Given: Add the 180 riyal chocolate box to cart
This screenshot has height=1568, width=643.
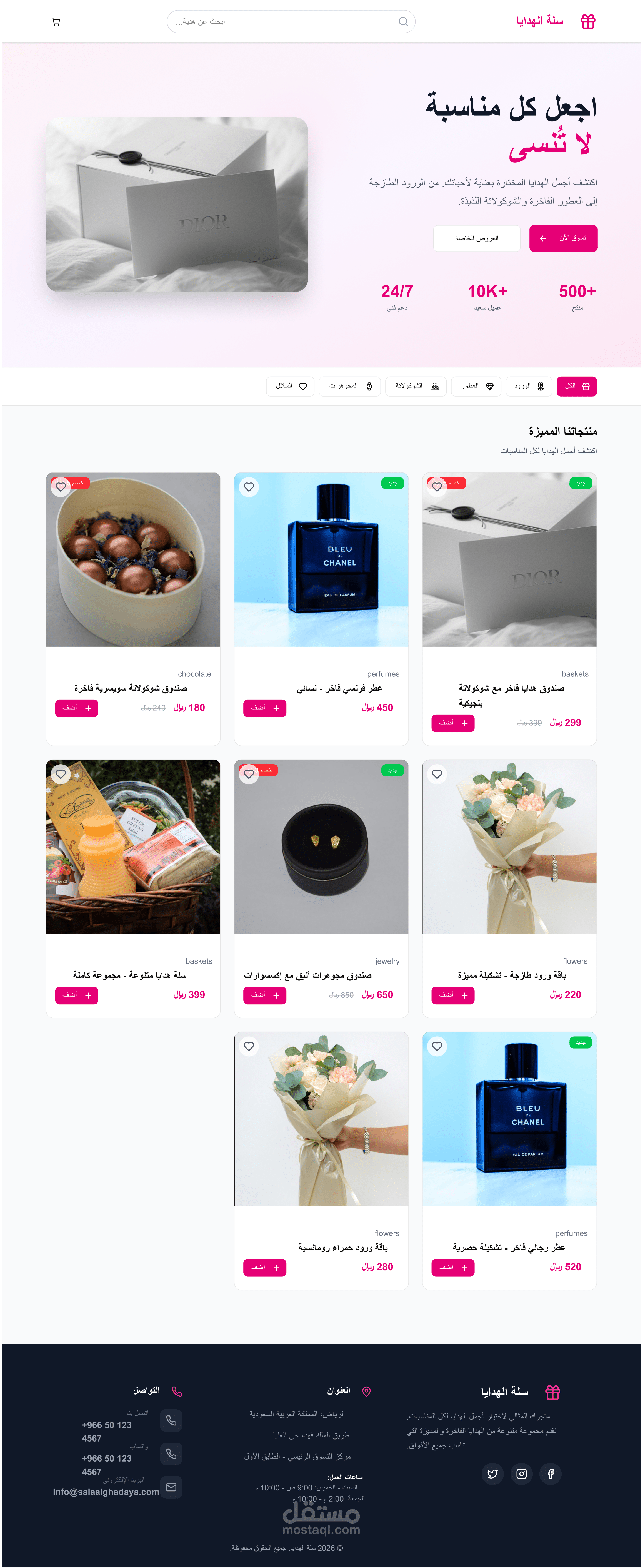Looking at the screenshot, I should tap(77, 708).
